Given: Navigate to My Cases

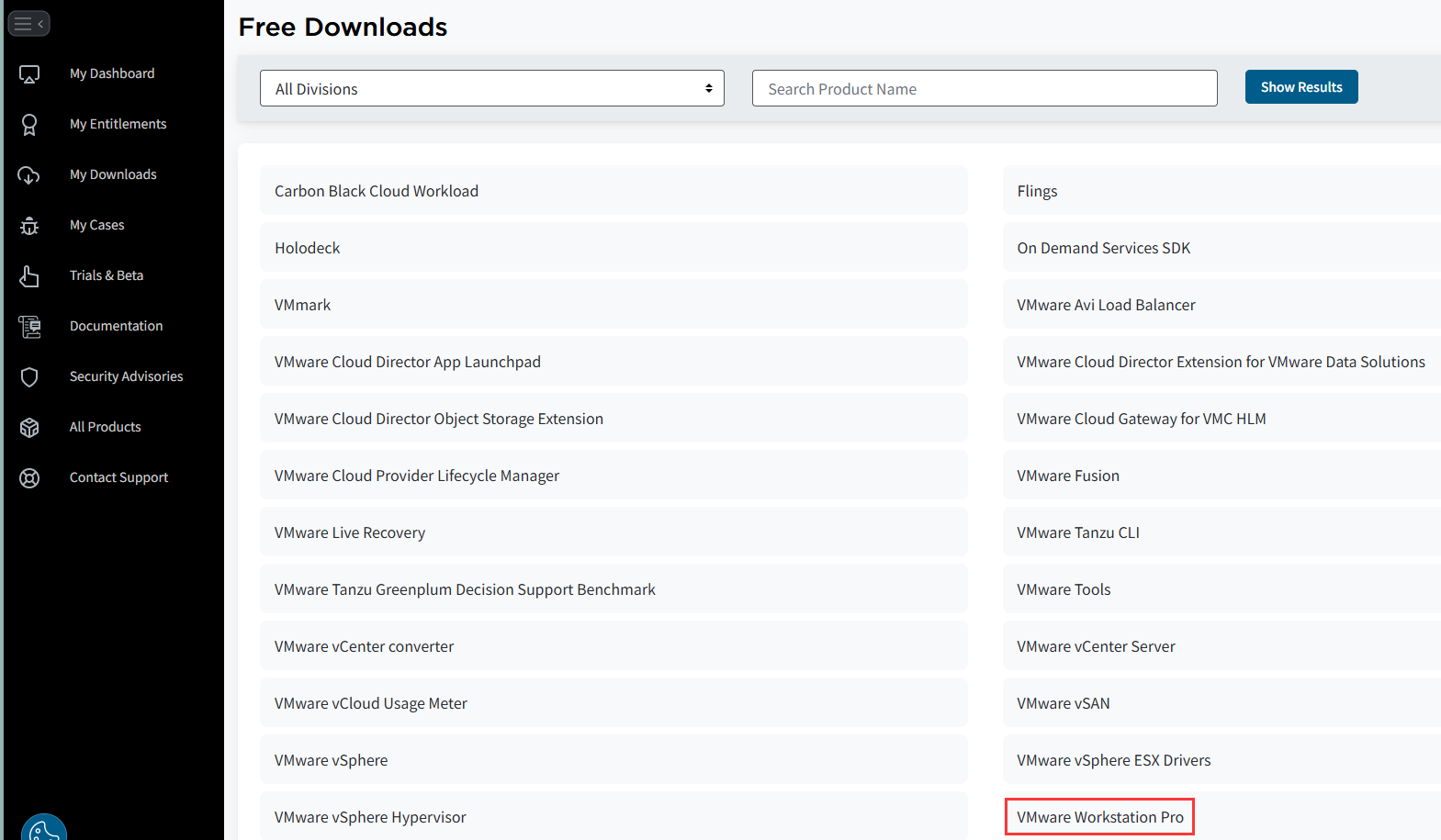Looking at the screenshot, I should [97, 225].
